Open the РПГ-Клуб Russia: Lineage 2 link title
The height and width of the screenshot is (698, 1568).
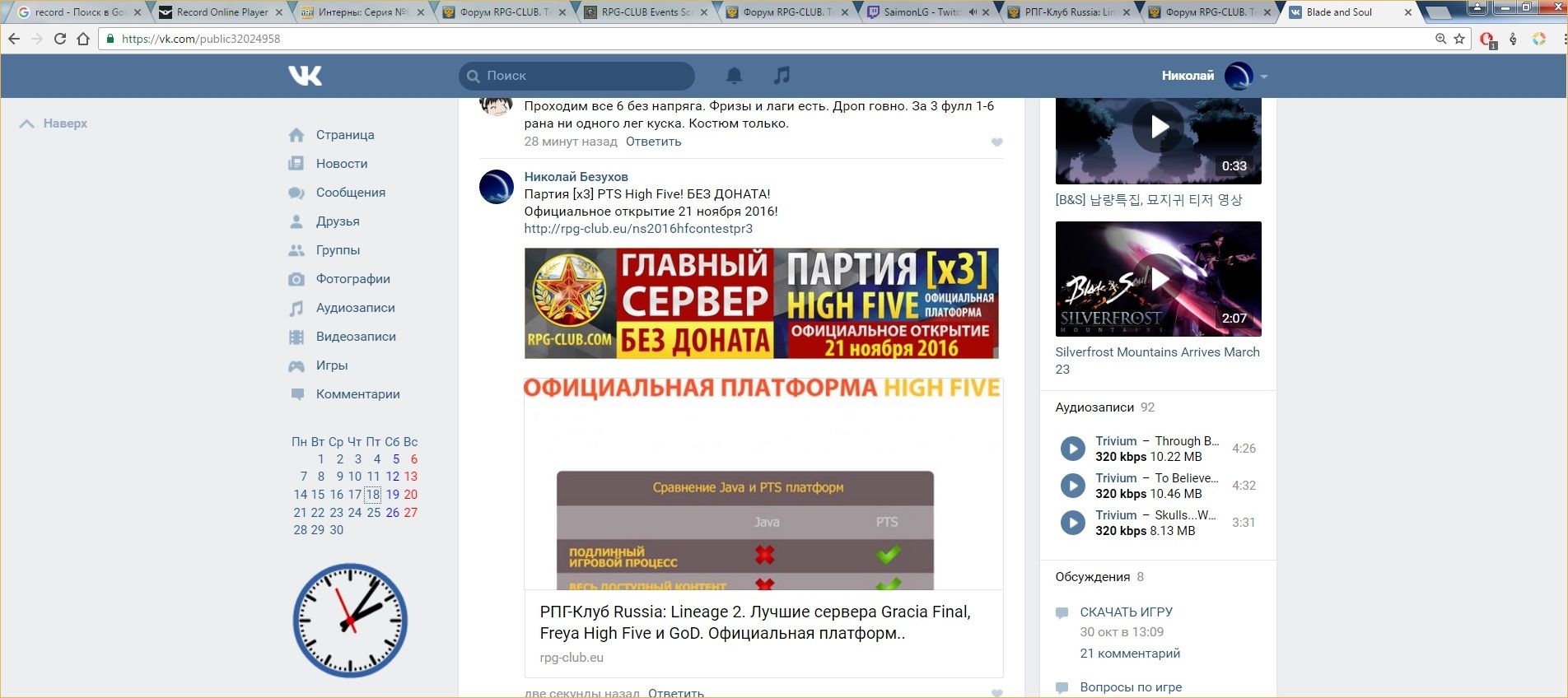755,622
